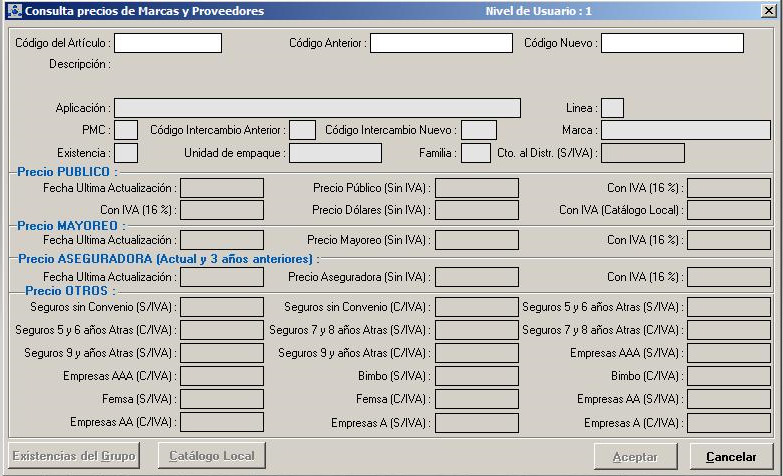Close the Consulta precios window
This screenshot has height=476, width=783.
coord(767,11)
